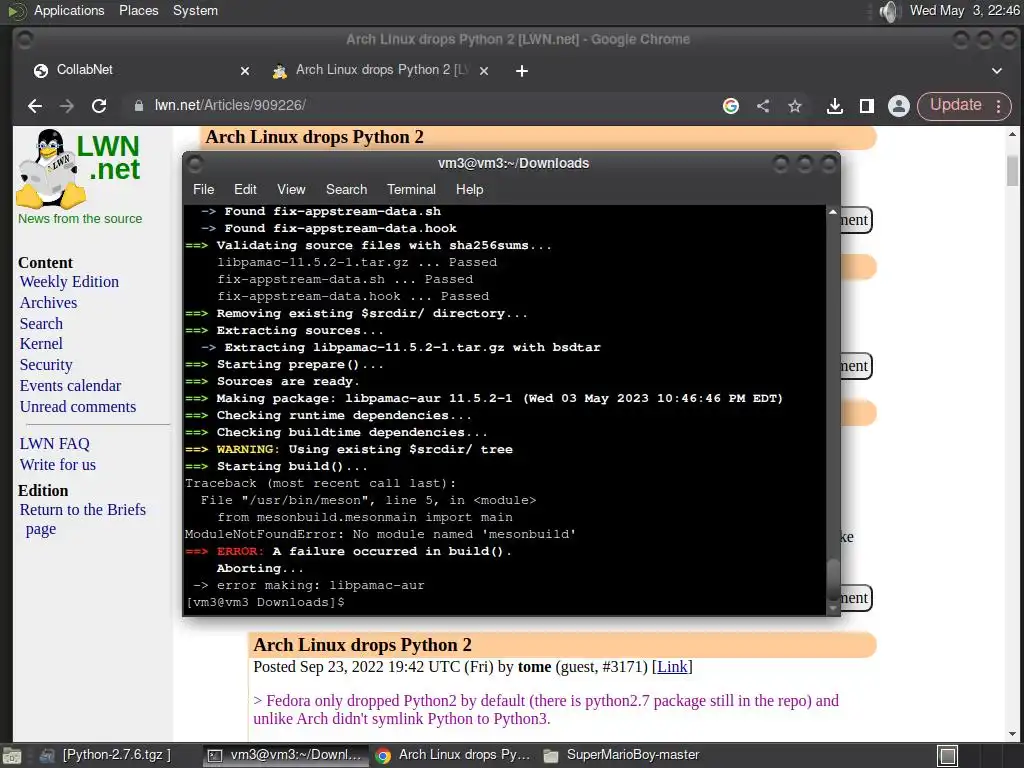Image resolution: width=1024 pixels, height=768 pixels.
Task: Select the Arch Linux drops Python 2 tab
Action: pos(381,70)
